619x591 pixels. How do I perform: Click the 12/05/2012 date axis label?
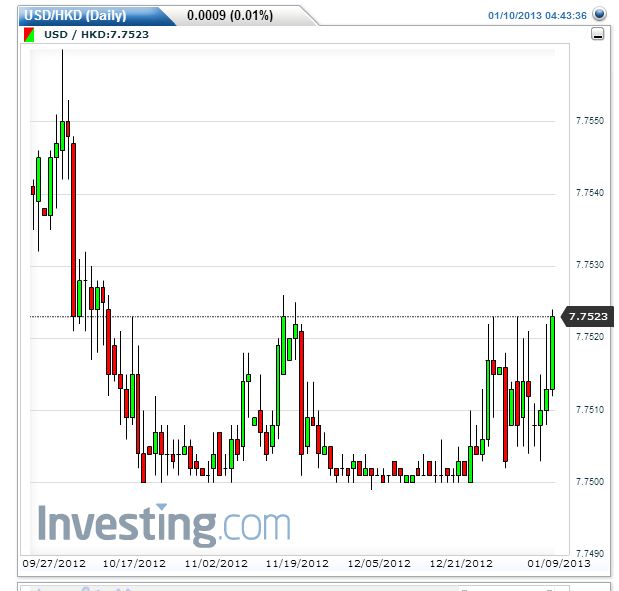[379, 563]
